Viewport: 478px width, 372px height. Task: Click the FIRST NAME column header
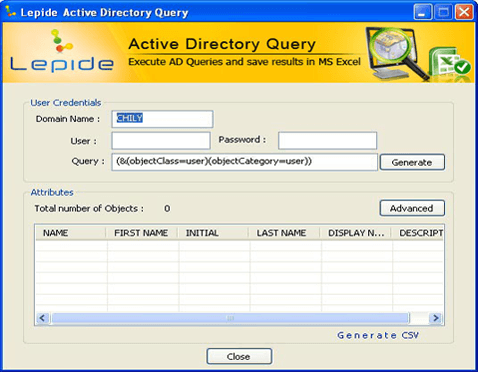point(142,233)
